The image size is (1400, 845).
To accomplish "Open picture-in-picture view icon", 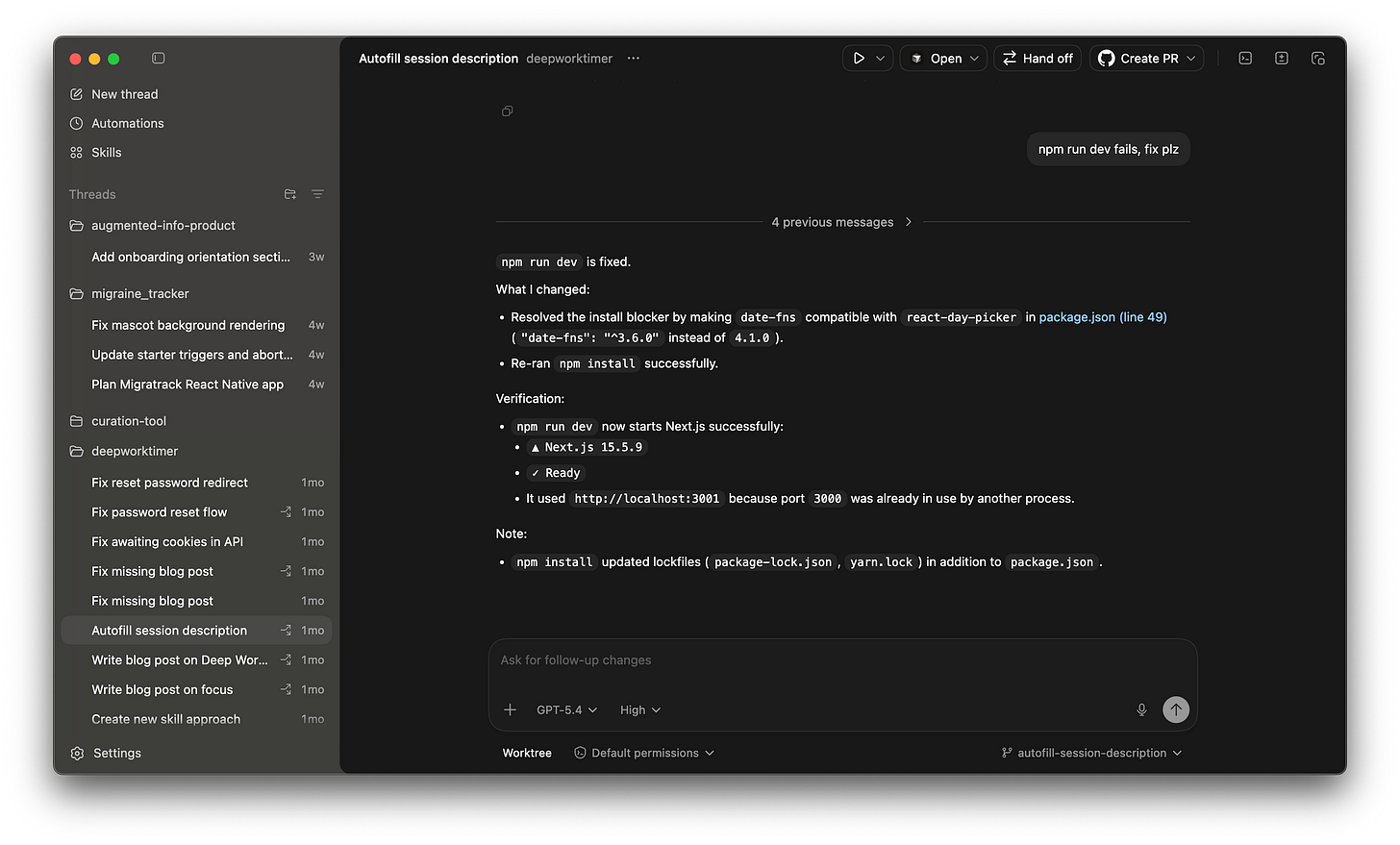I will pyautogui.click(x=1318, y=58).
